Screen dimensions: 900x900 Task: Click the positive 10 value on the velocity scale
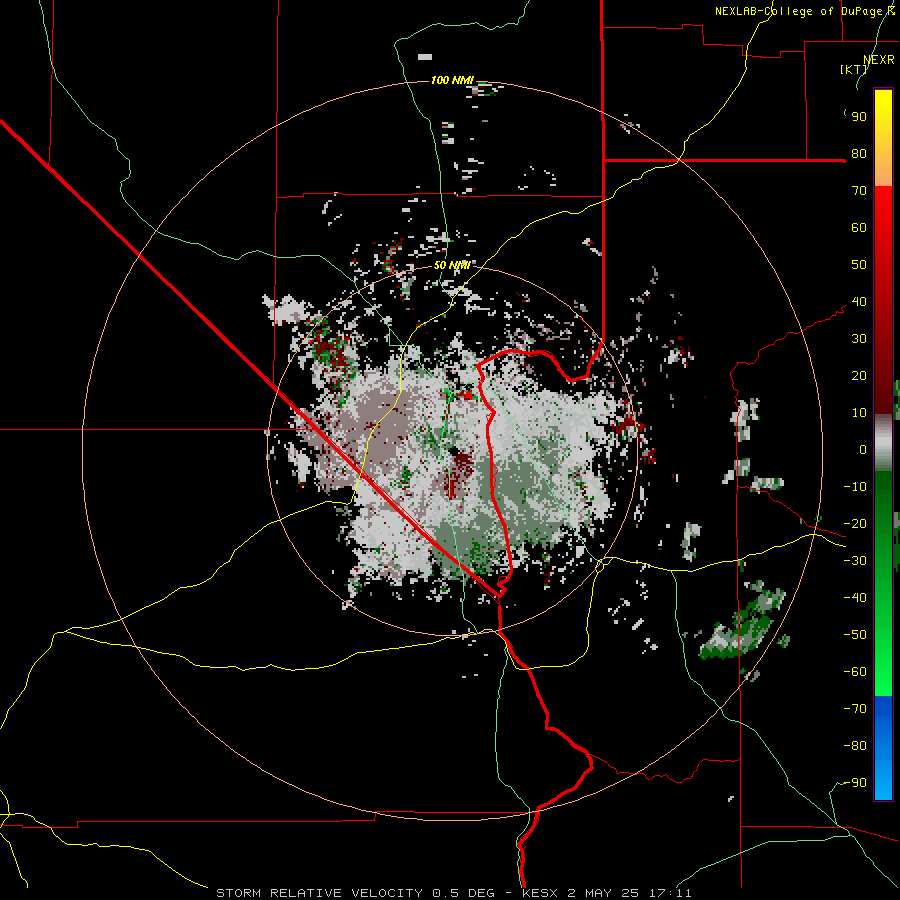859,413
